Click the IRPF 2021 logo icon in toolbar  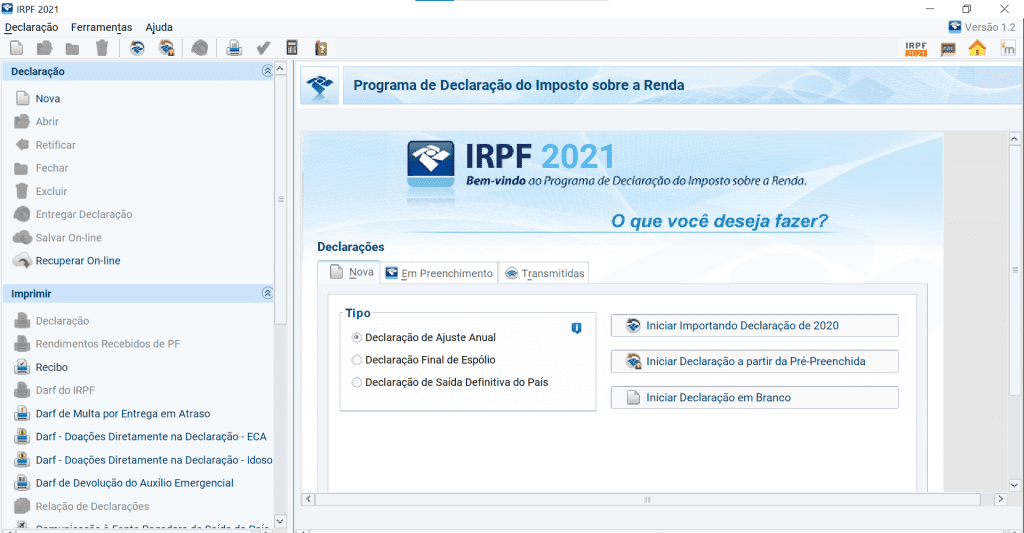(916, 48)
